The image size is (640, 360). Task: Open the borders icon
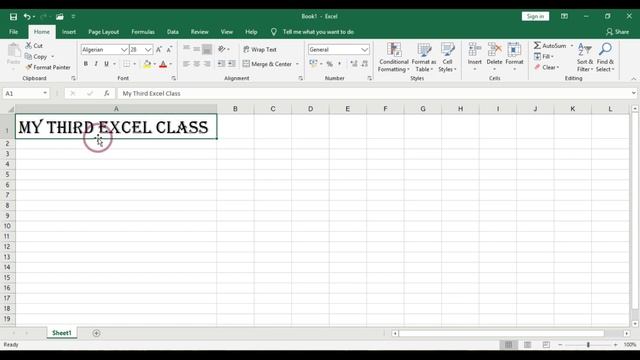click(127, 64)
